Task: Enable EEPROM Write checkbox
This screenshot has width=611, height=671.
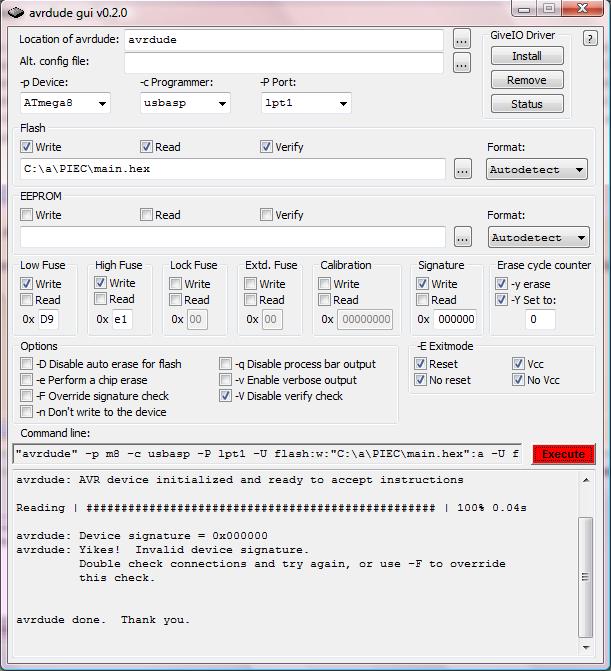Action: pyautogui.click(x=26, y=214)
